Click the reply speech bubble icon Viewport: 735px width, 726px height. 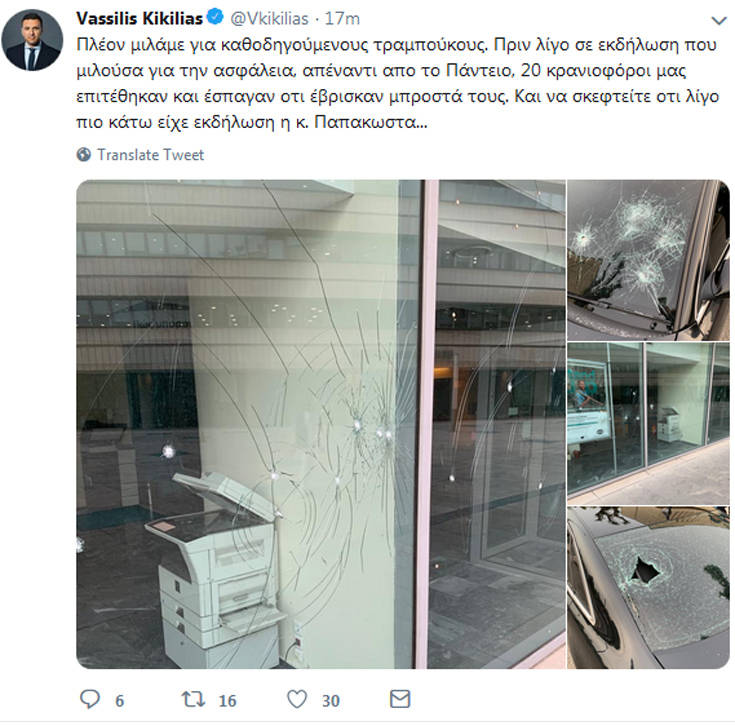click(90, 699)
